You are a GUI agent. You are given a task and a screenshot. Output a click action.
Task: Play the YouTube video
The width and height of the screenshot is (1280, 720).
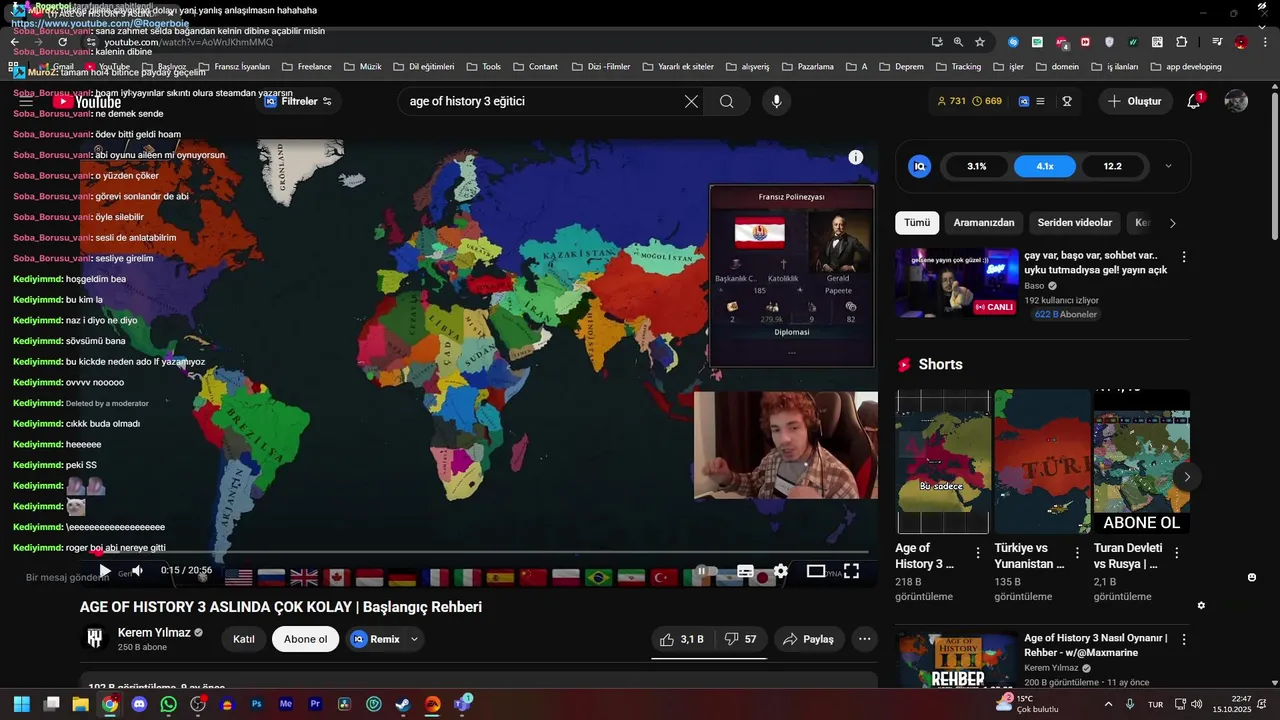coord(105,571)
